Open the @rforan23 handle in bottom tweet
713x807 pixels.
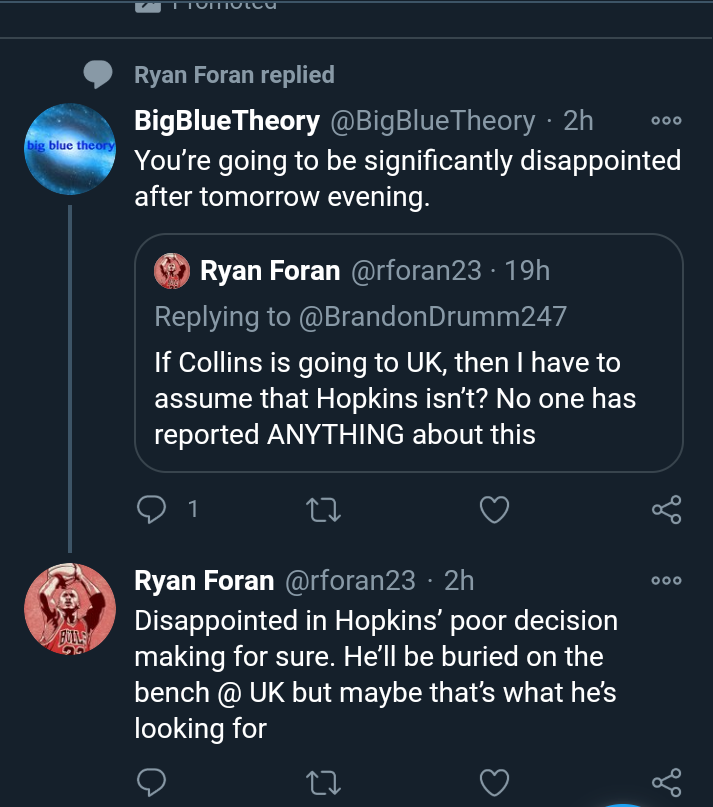tap(350, 580)
